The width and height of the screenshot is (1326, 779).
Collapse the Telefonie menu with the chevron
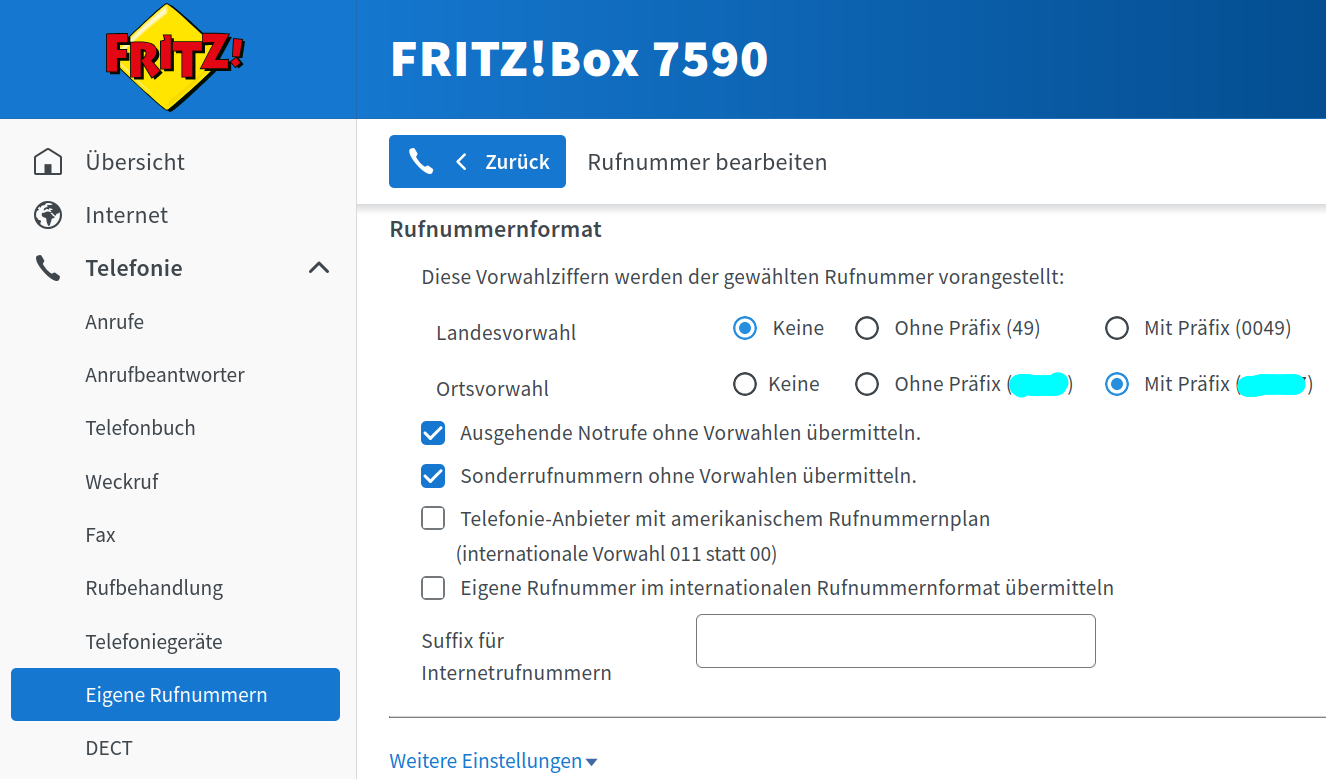point(319,268)
